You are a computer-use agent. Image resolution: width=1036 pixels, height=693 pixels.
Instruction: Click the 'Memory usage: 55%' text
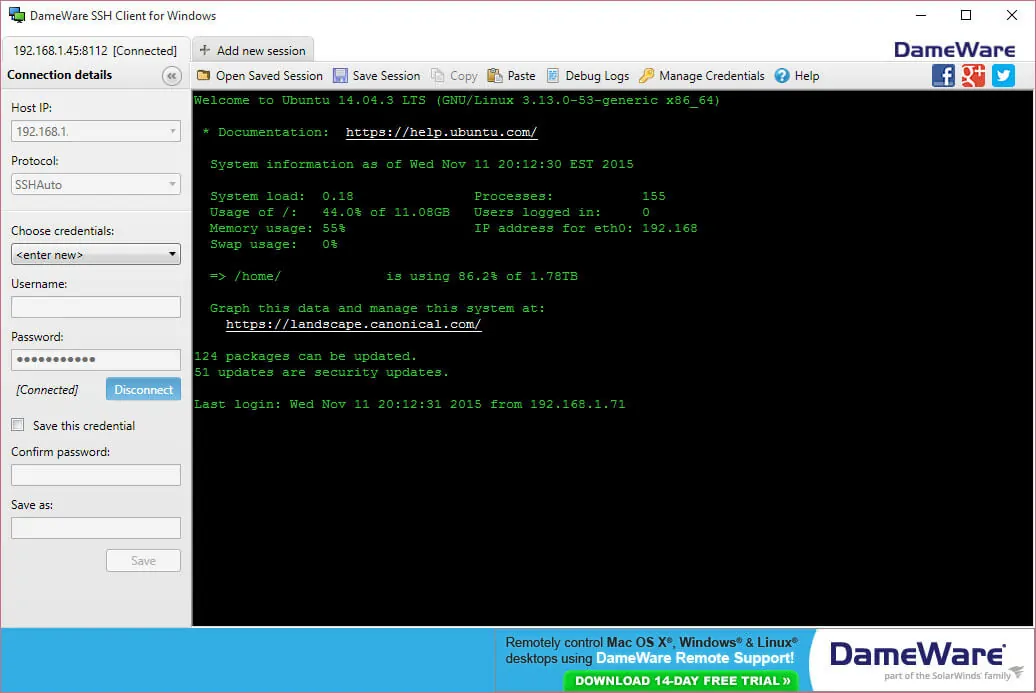tap(278, 228)
